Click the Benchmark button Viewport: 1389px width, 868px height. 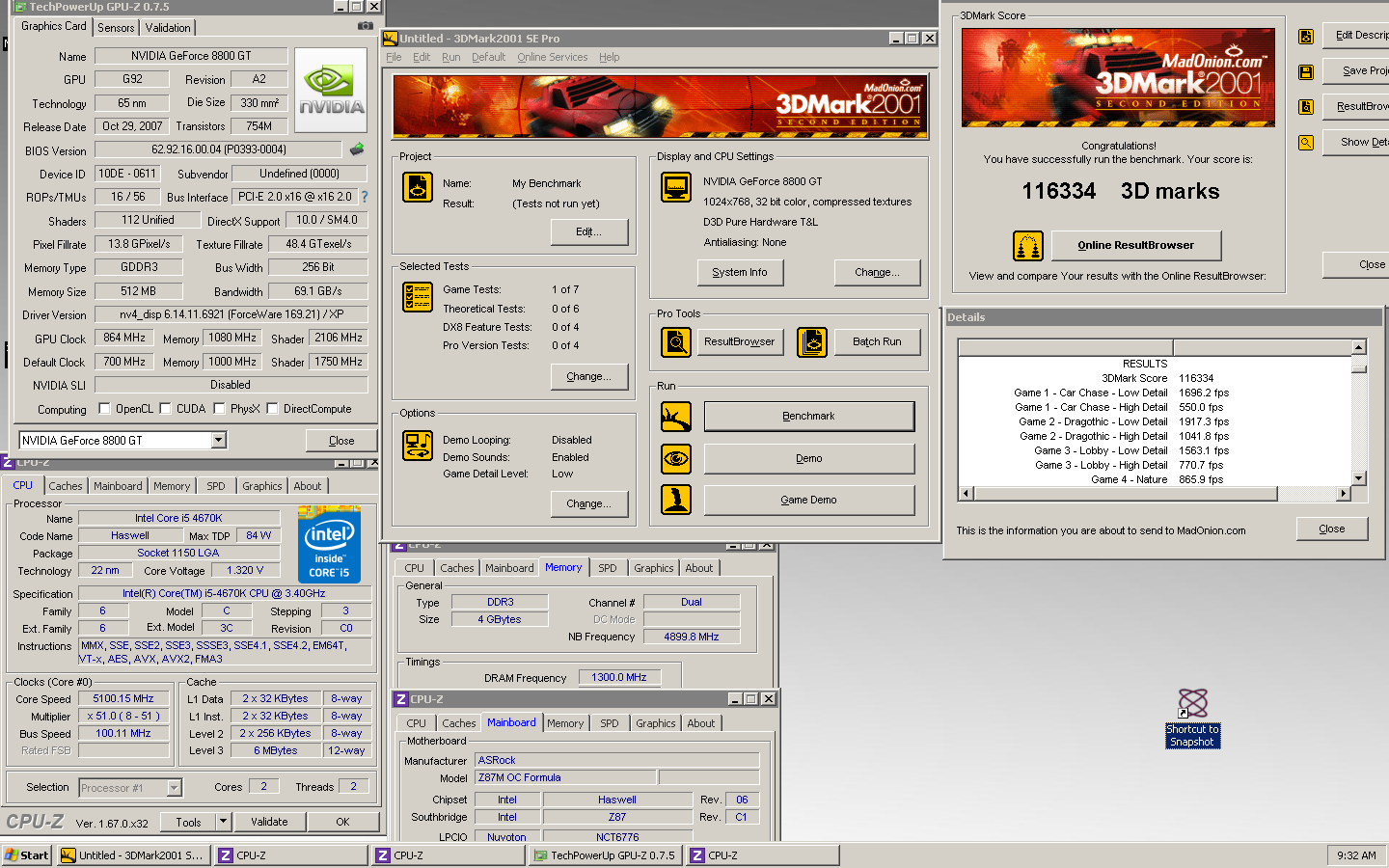(808, 417)
